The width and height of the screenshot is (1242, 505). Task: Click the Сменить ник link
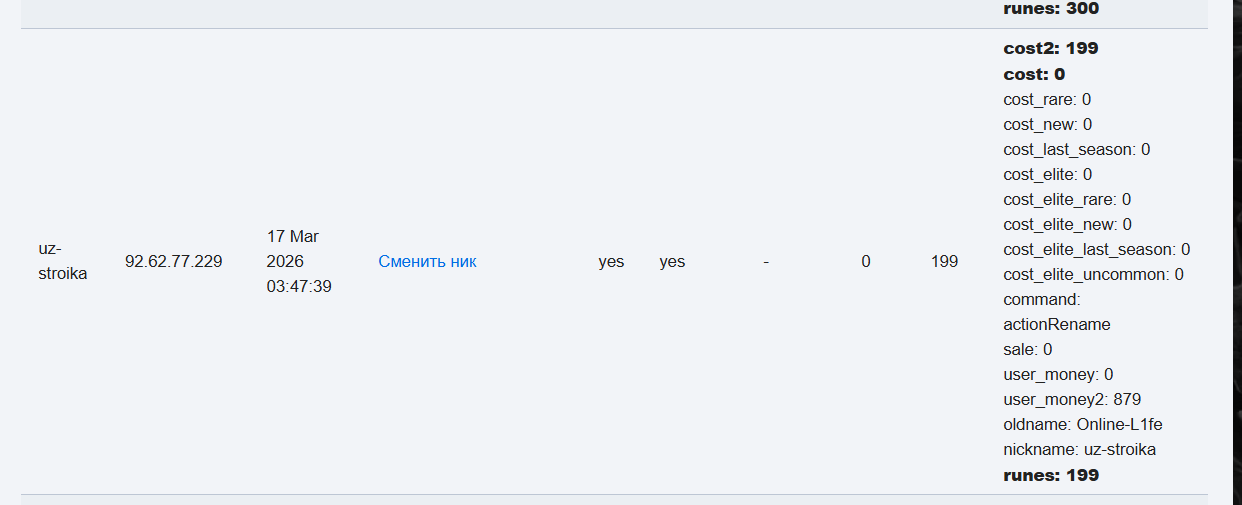[427, 262]
